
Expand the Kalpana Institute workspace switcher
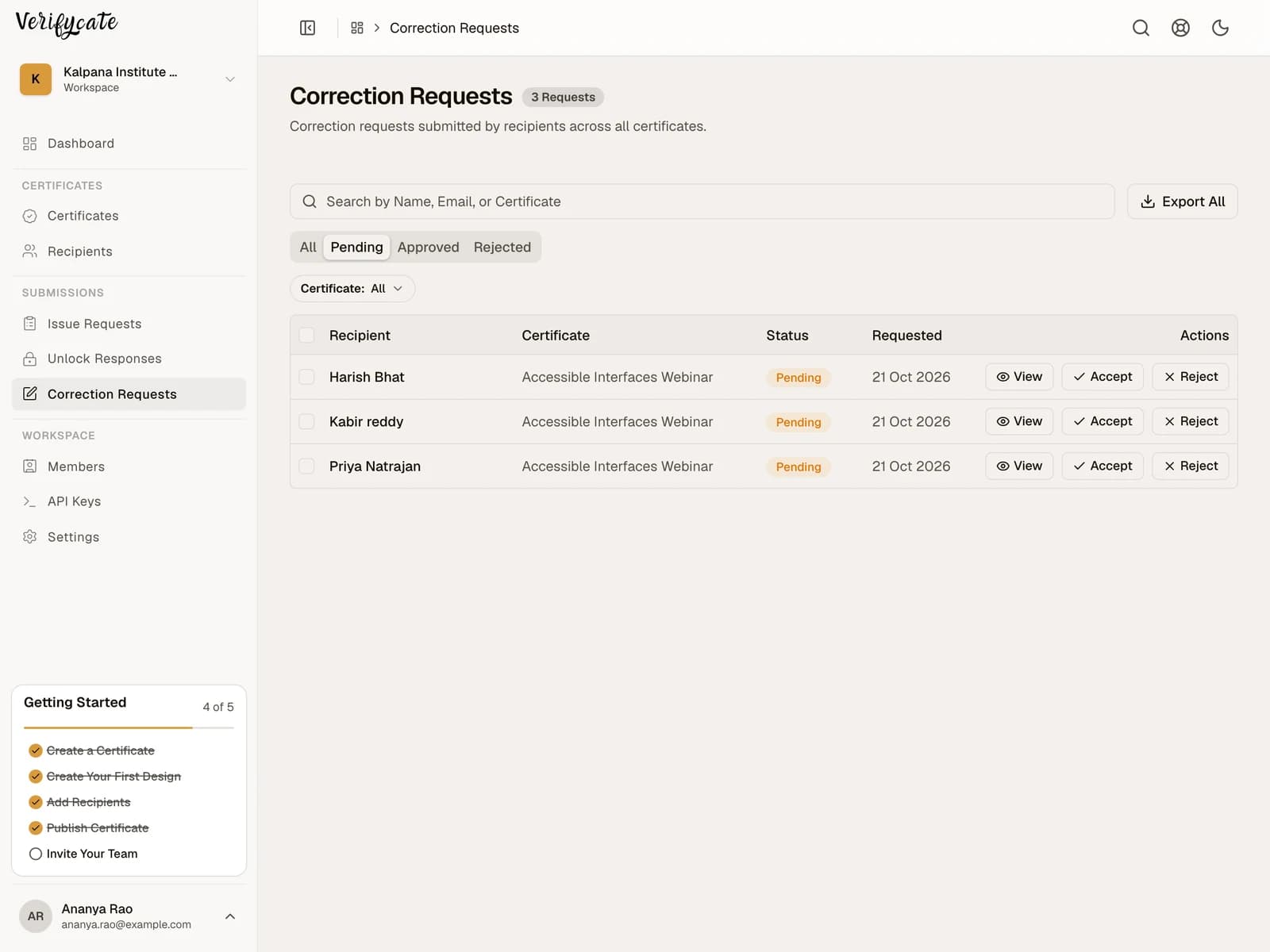tap(230, 79)
